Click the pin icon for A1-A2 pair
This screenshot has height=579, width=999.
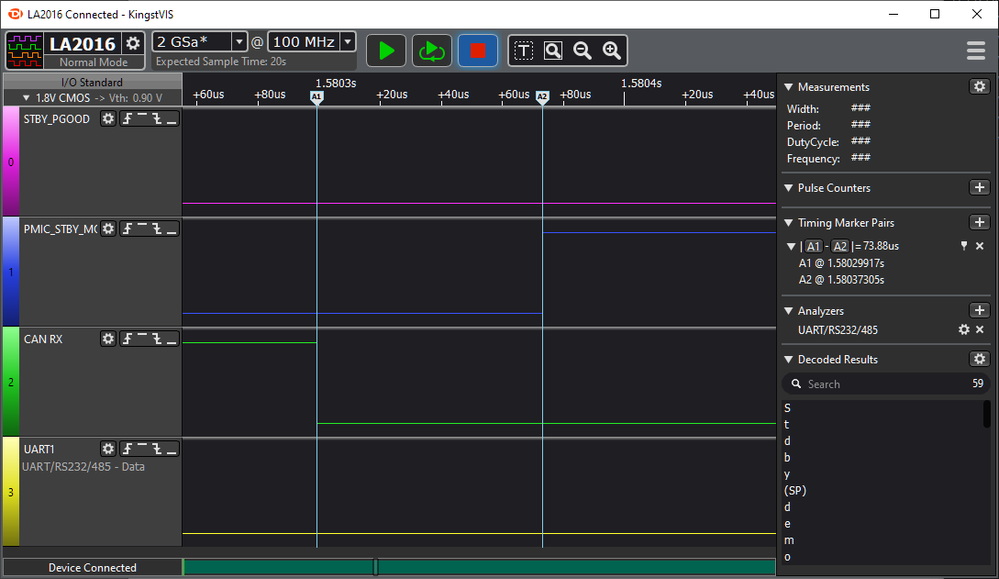tap(964, 246)
